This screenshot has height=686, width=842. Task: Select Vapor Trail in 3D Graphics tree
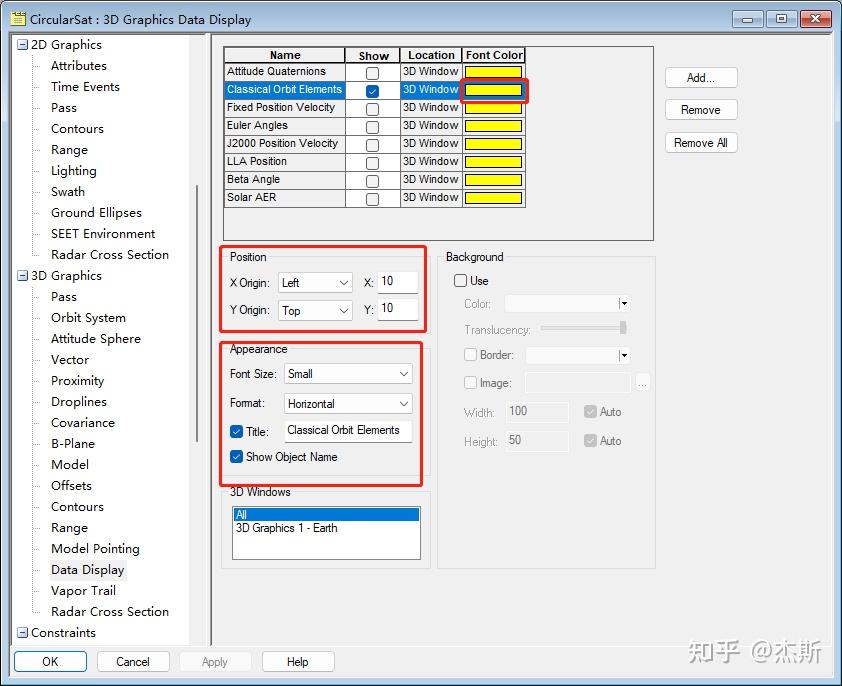pos(83,590)
